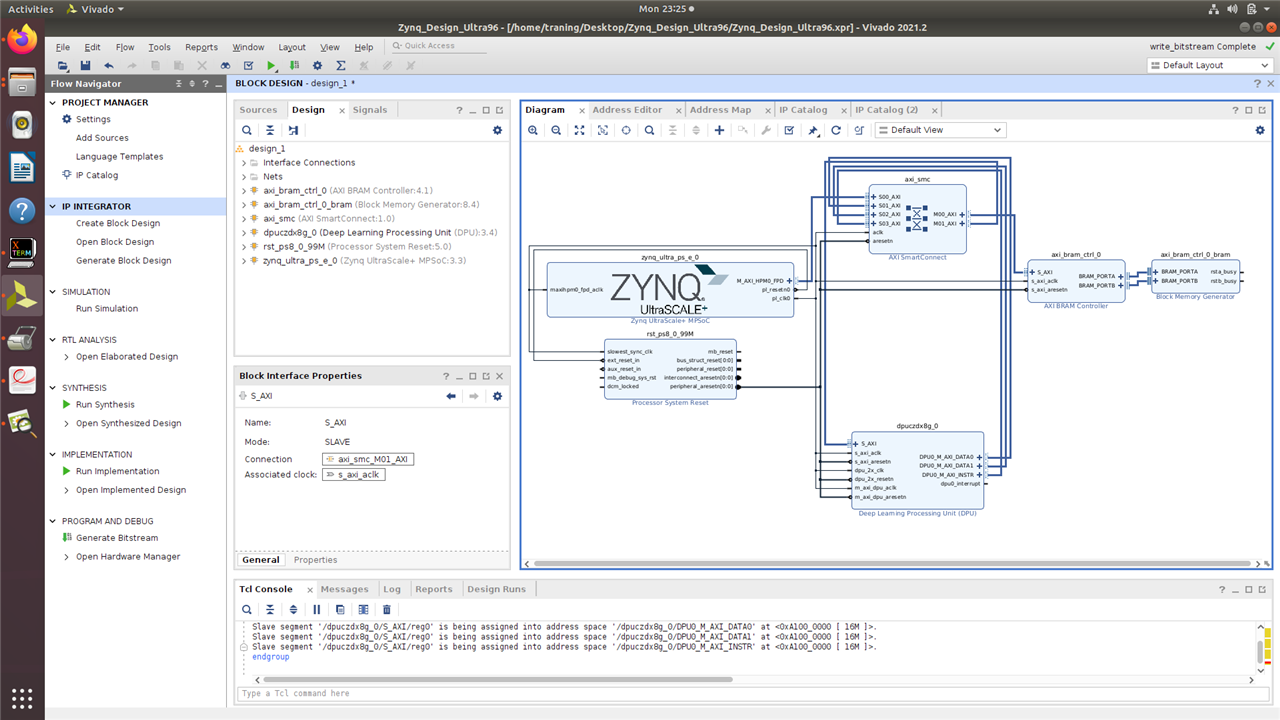The width and height of the screenshot is (1280, 720).
Task: Switch to the Design Runs tab
Action: (496, 589)
